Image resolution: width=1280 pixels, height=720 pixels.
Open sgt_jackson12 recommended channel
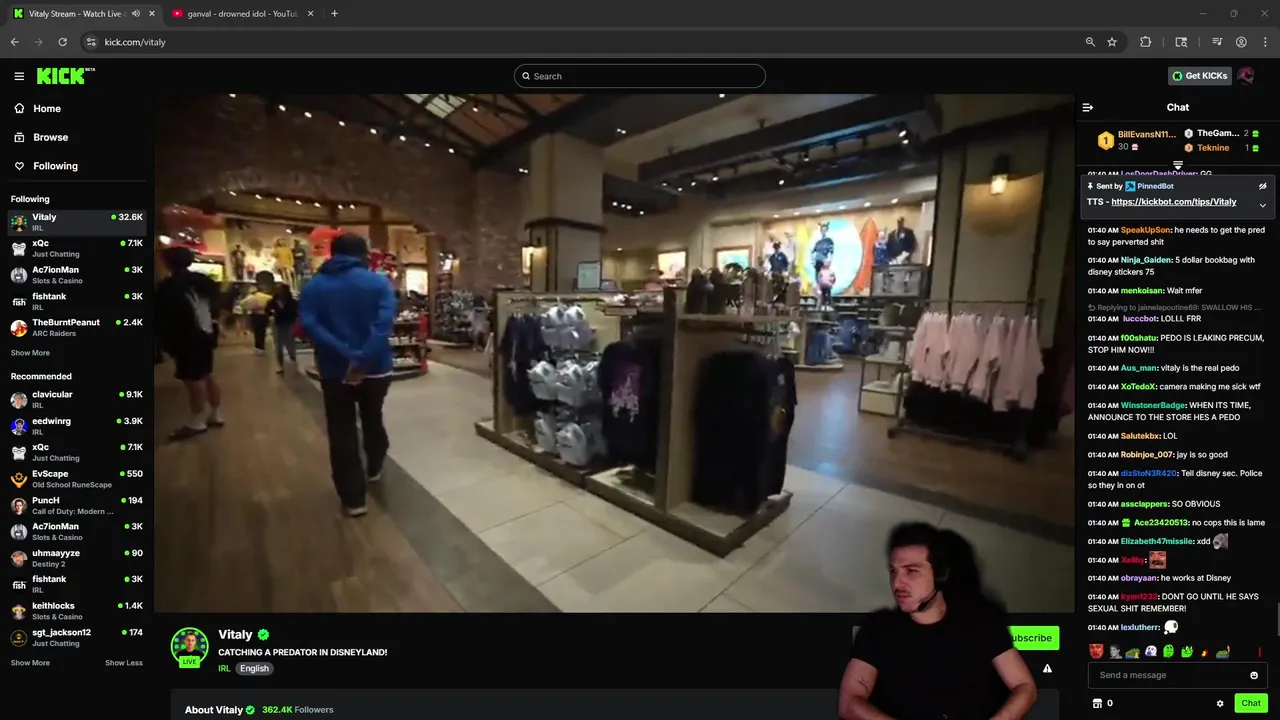point(77,637)
